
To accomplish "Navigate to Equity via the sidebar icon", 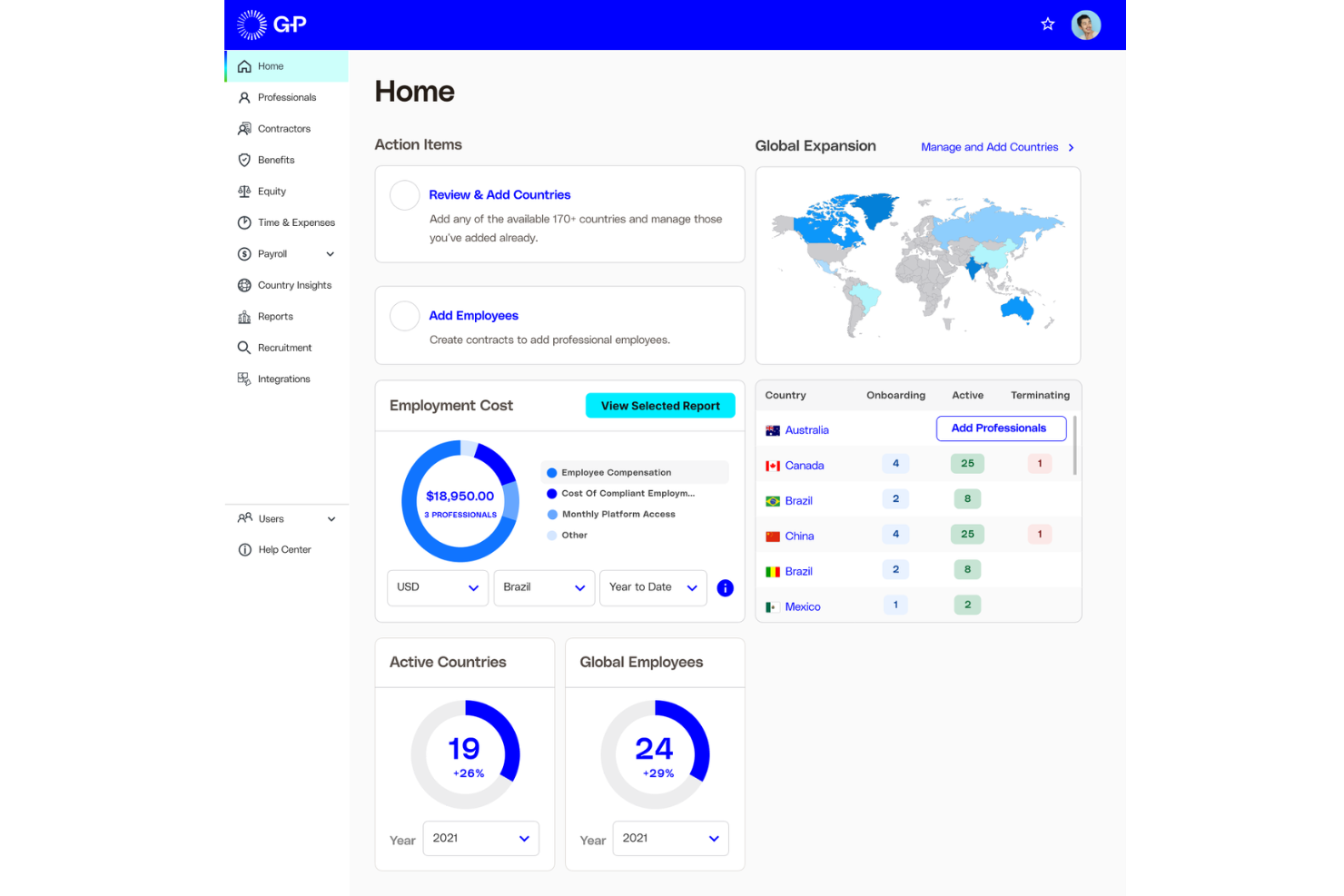I will coord(272,191).
